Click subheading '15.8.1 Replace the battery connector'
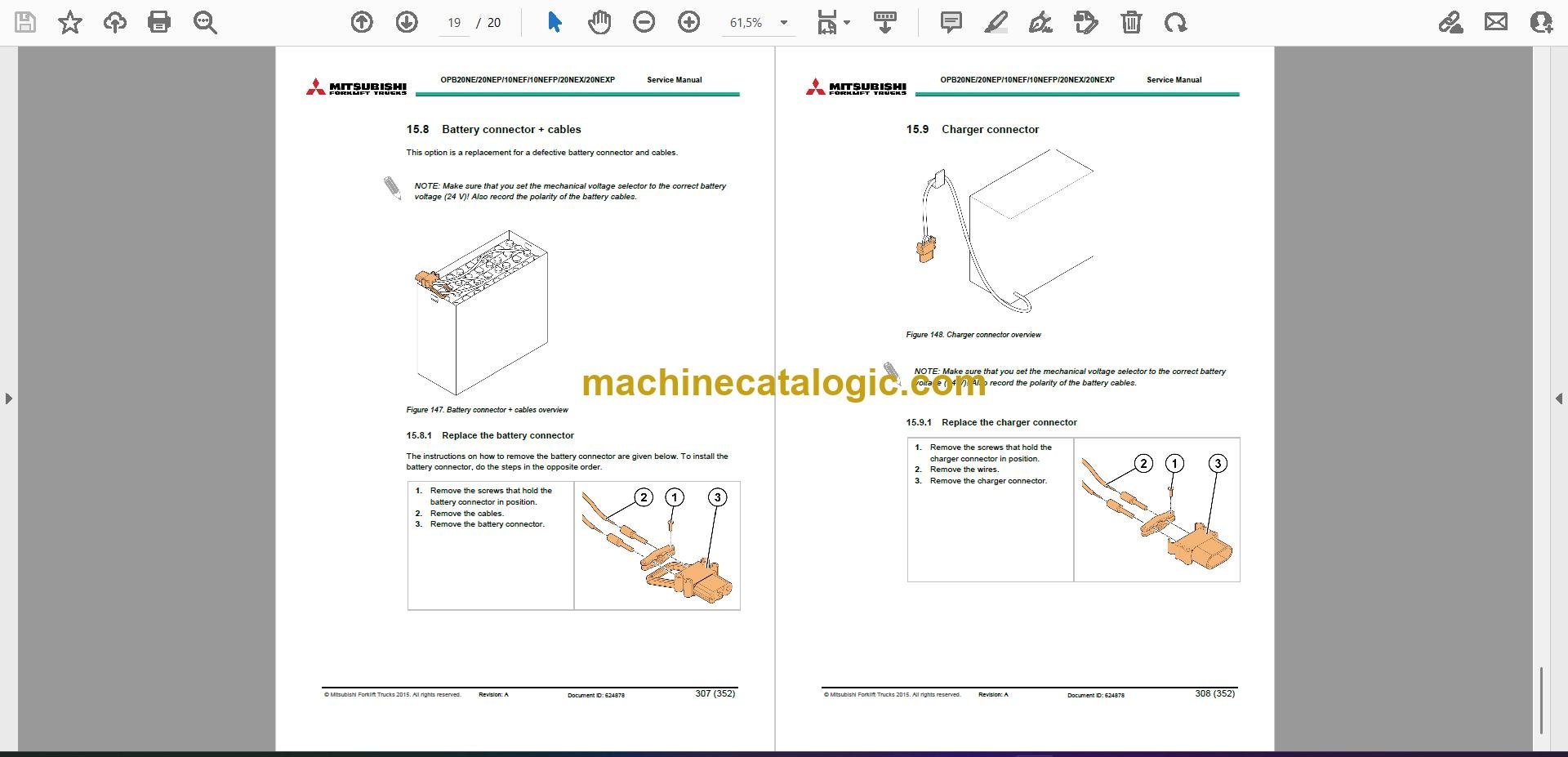The height and width of the screenshot is (757, 1568). 490,435
